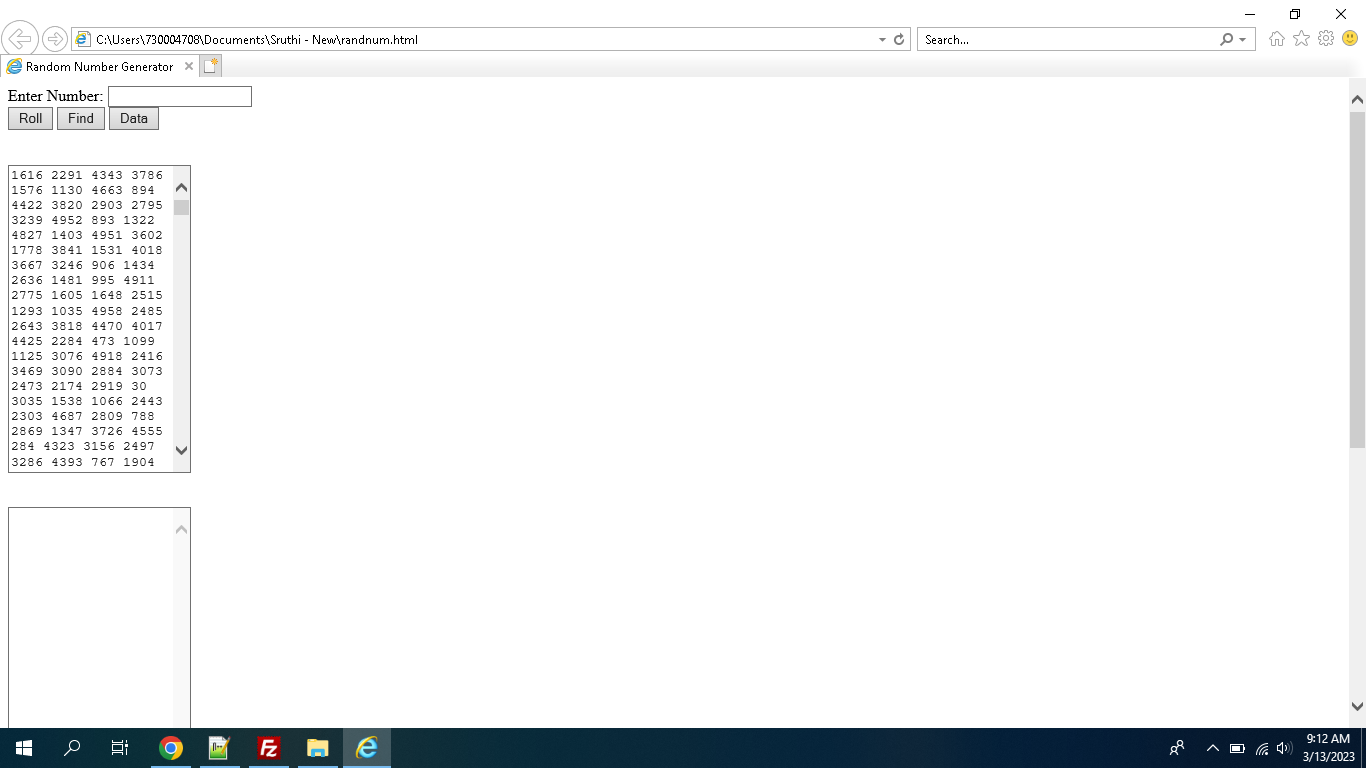Click the browser Back arrow button
This screenshot has height=768, width=1366.
click(x=20, y=39)
